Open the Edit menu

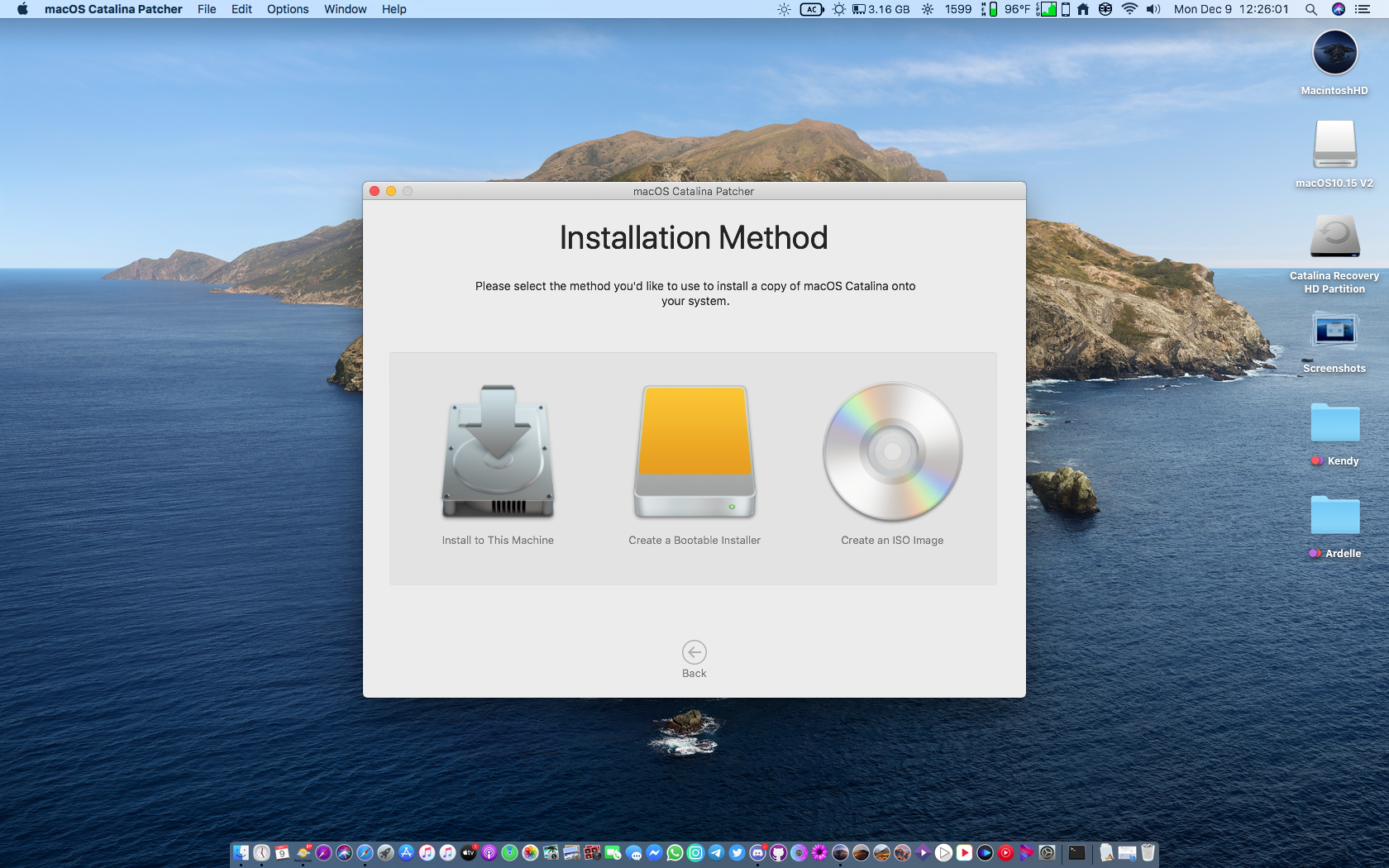241,9
